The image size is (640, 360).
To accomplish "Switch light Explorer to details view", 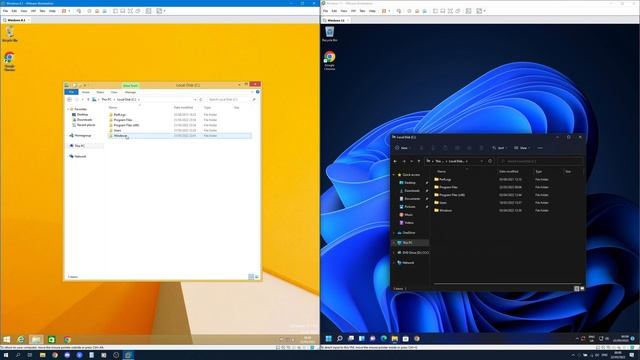I will tap(251, 277).
